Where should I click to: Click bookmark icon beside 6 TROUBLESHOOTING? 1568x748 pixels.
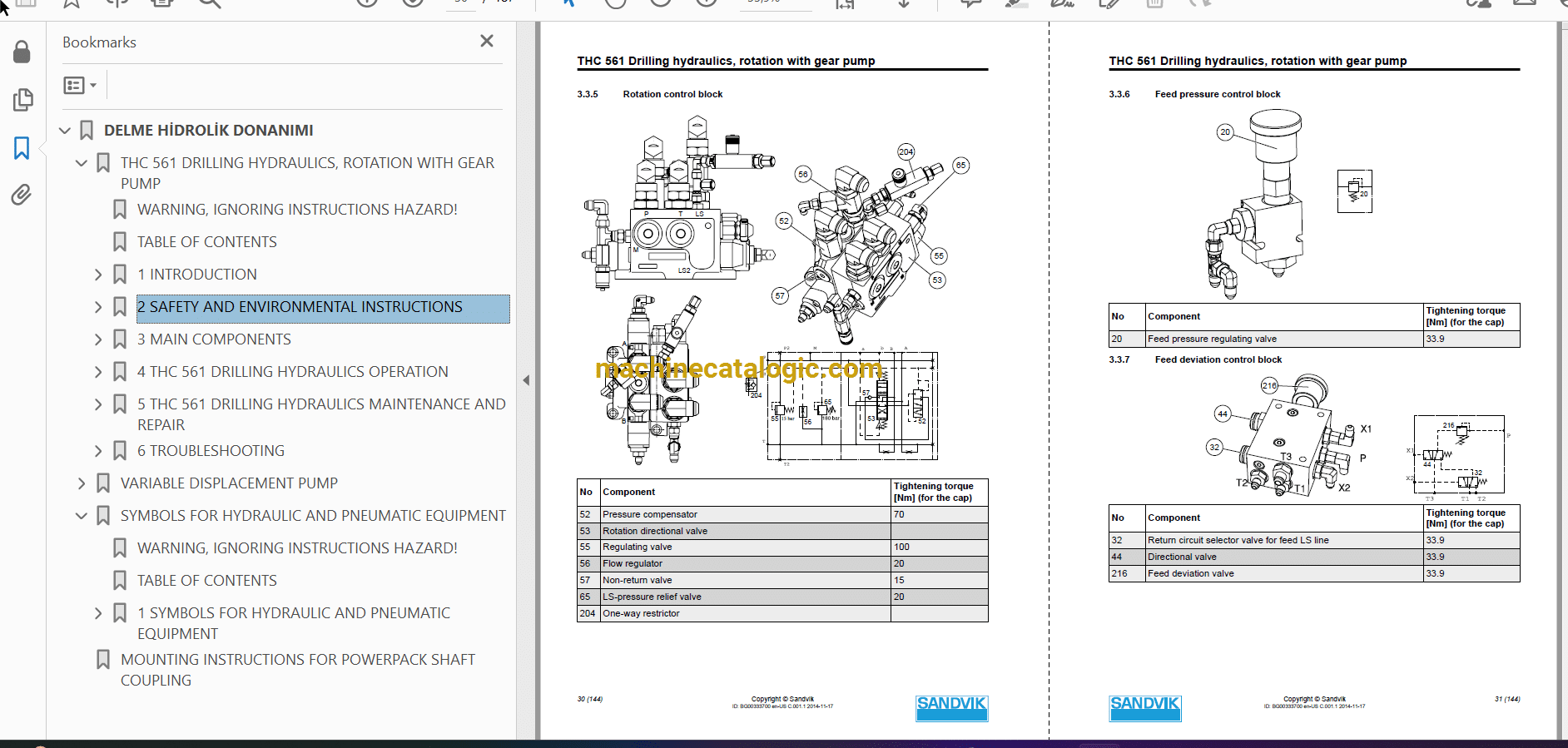tap(120, 451)
